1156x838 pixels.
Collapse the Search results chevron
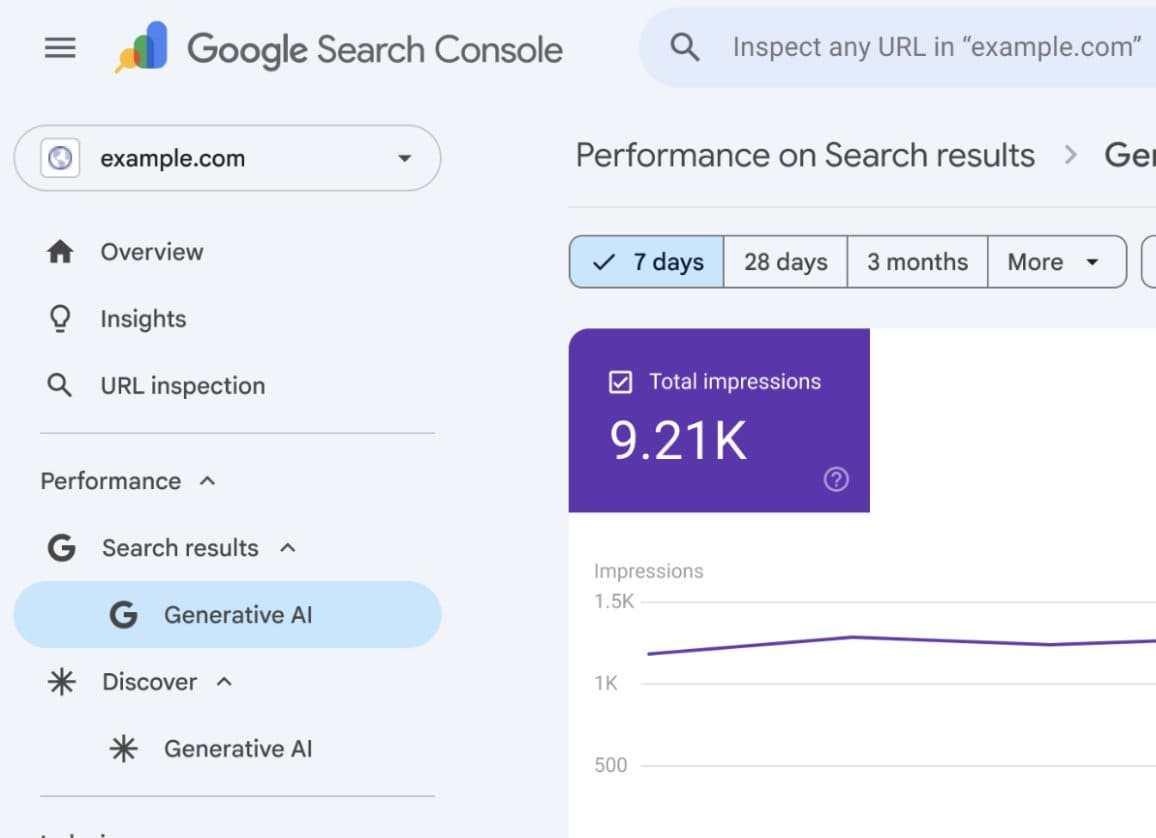point(288,548)
